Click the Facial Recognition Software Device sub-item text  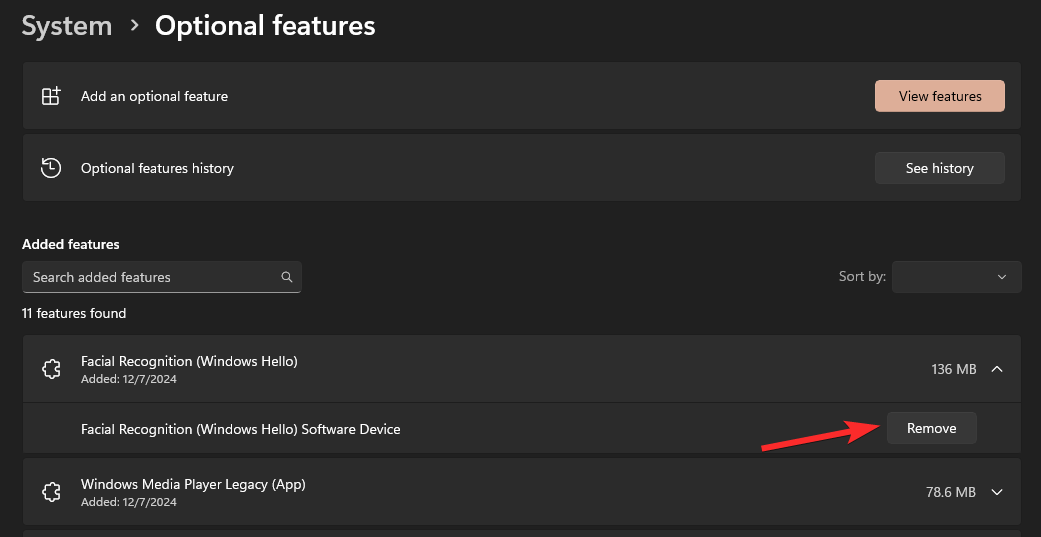[x=240, y=429]
